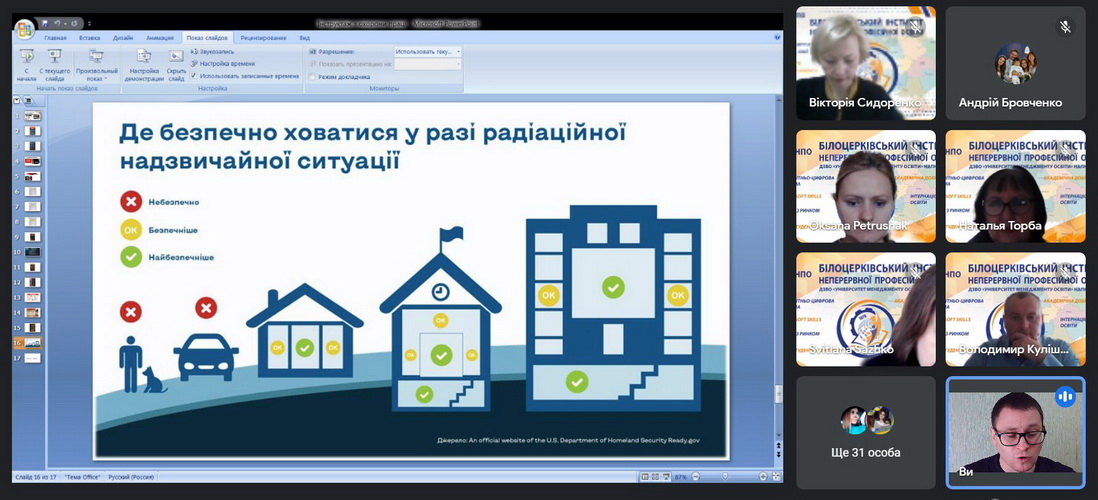The width and height of the screenshot is (1098, 500).
Task: Select slide 10 thumbnail in slide panel
Action: tap(32, 252)
